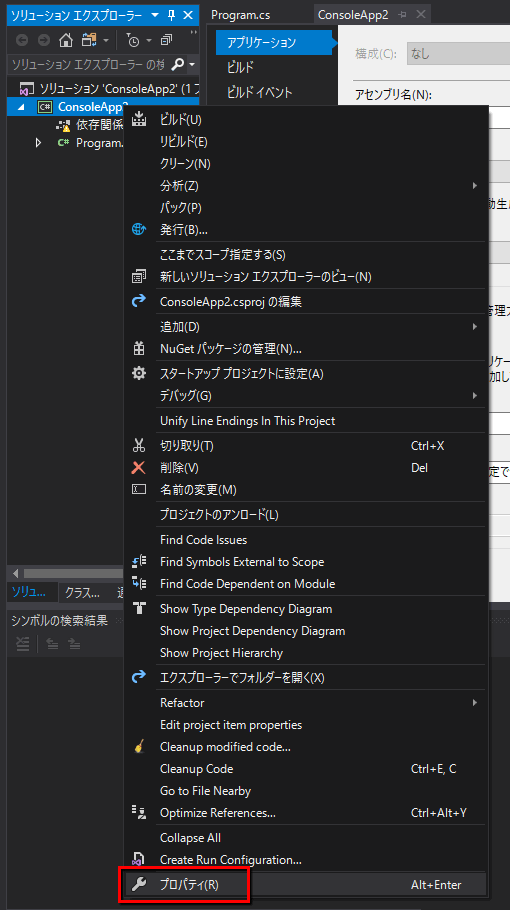This screenshot has height=910, width=510.
Task: Click the NuGet package gift icon
Action: pos(139,348)
